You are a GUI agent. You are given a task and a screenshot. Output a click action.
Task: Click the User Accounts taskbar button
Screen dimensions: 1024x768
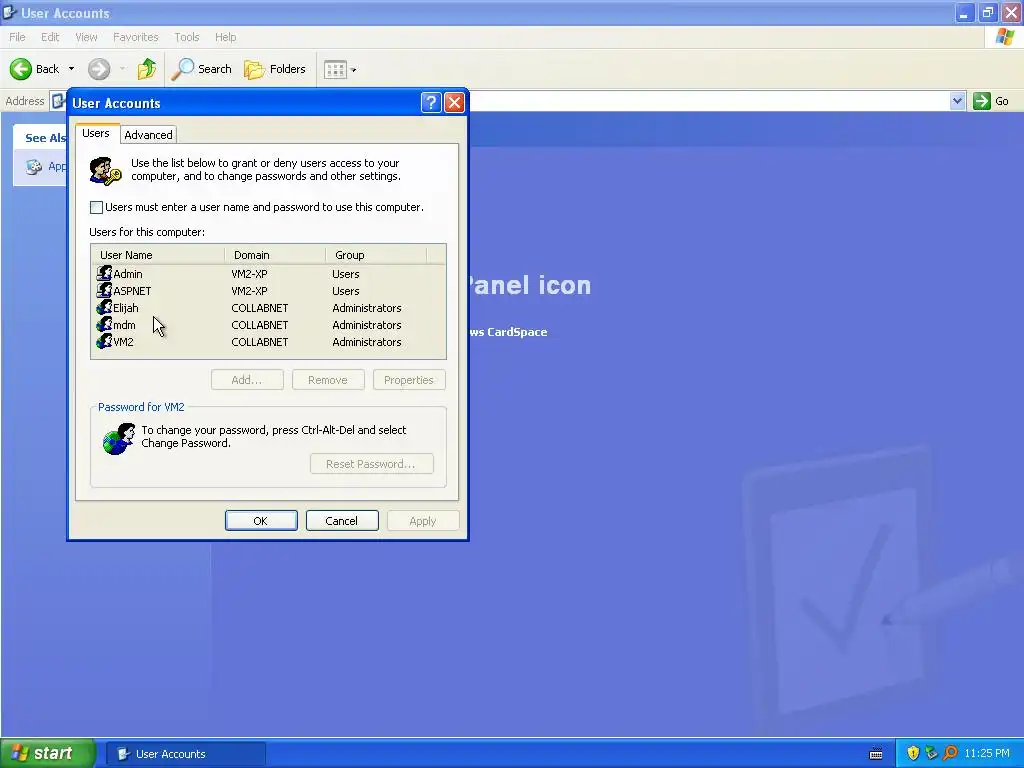(186, 754)
